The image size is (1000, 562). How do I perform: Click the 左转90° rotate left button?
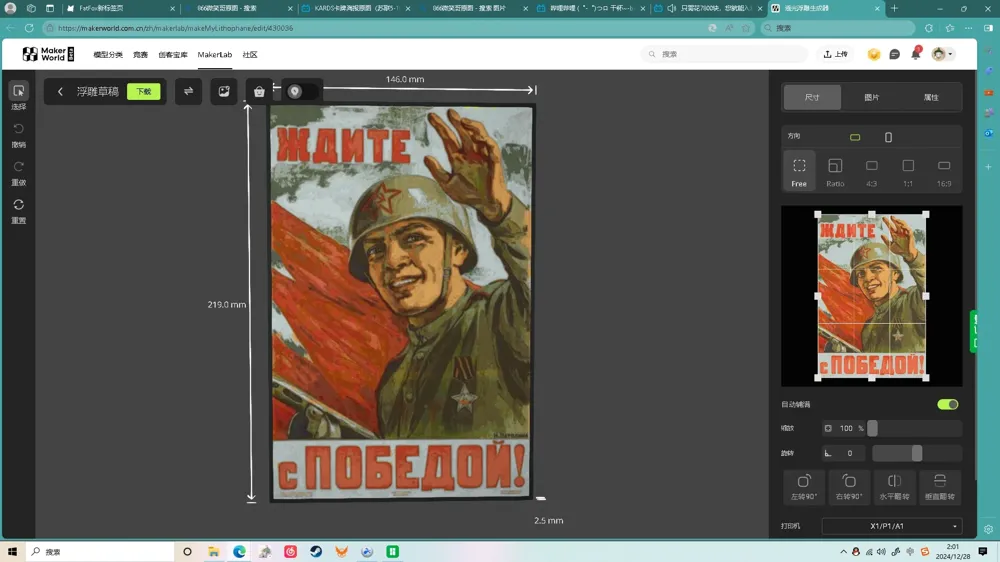(x=804, y=487)
